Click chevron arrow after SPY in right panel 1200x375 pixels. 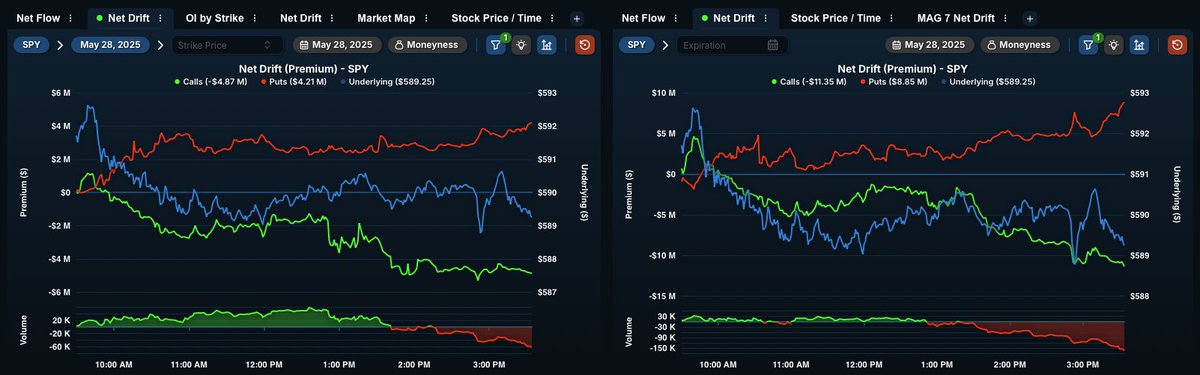pyautogui.click(x=664, y=45)
